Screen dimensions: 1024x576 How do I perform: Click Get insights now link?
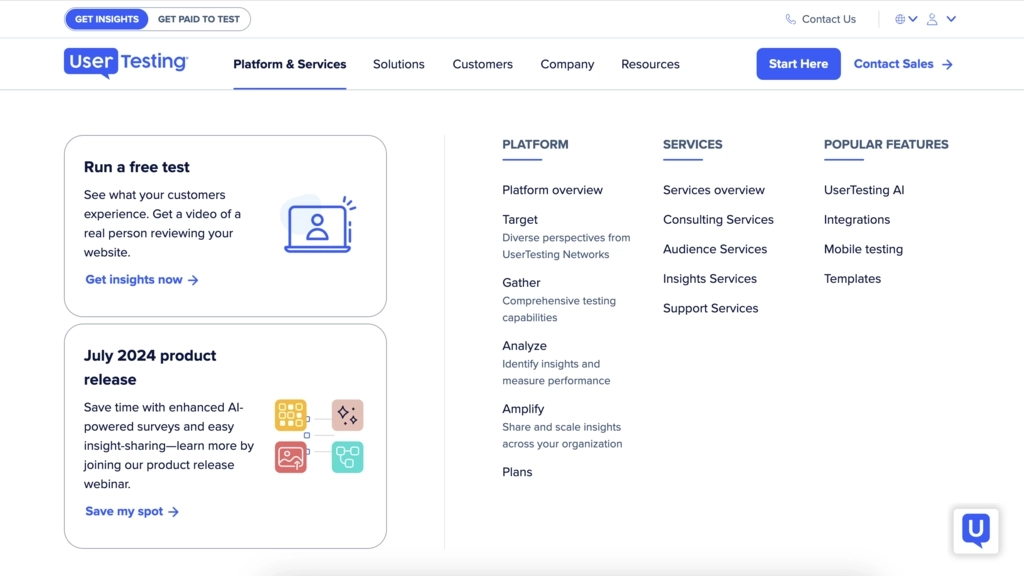tap(134, 280)
